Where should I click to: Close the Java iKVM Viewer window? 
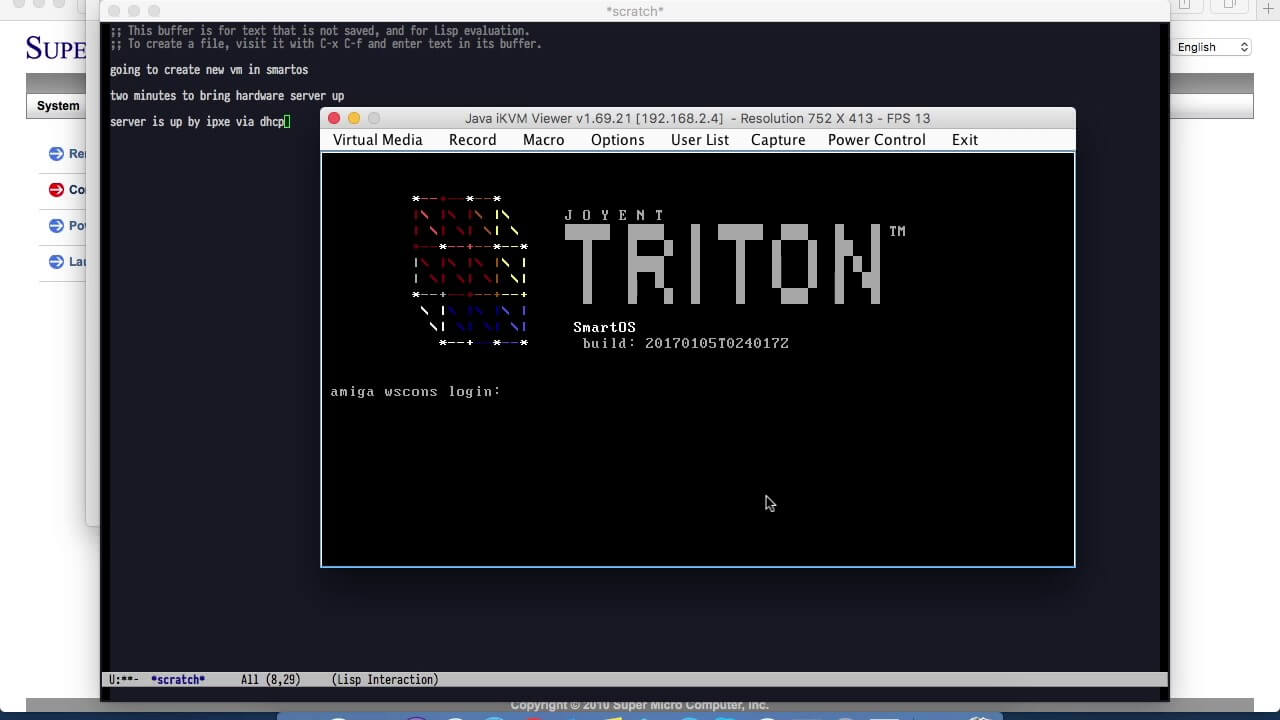pyautogui.click(x=334, y=118)
